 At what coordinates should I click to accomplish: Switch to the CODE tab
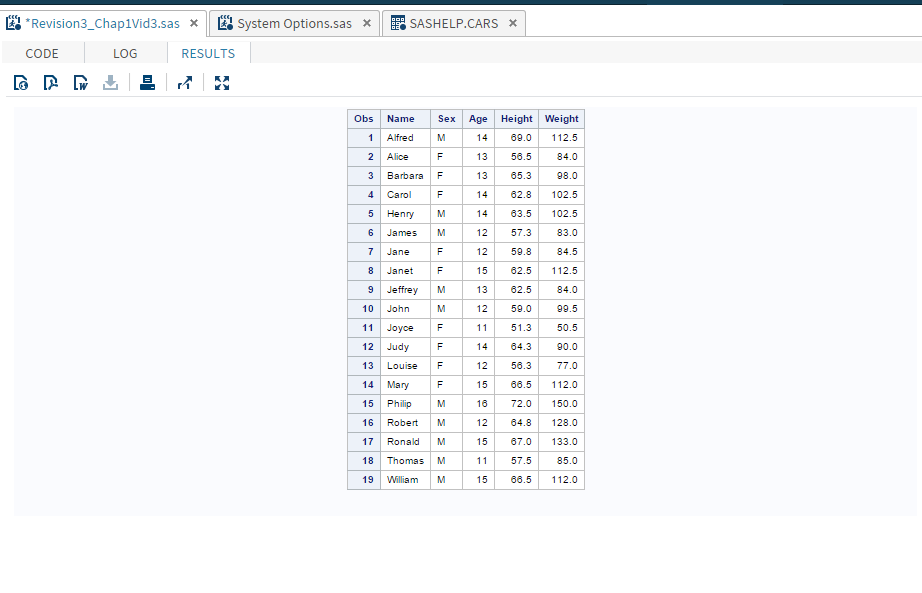click(x=42, y=54)
